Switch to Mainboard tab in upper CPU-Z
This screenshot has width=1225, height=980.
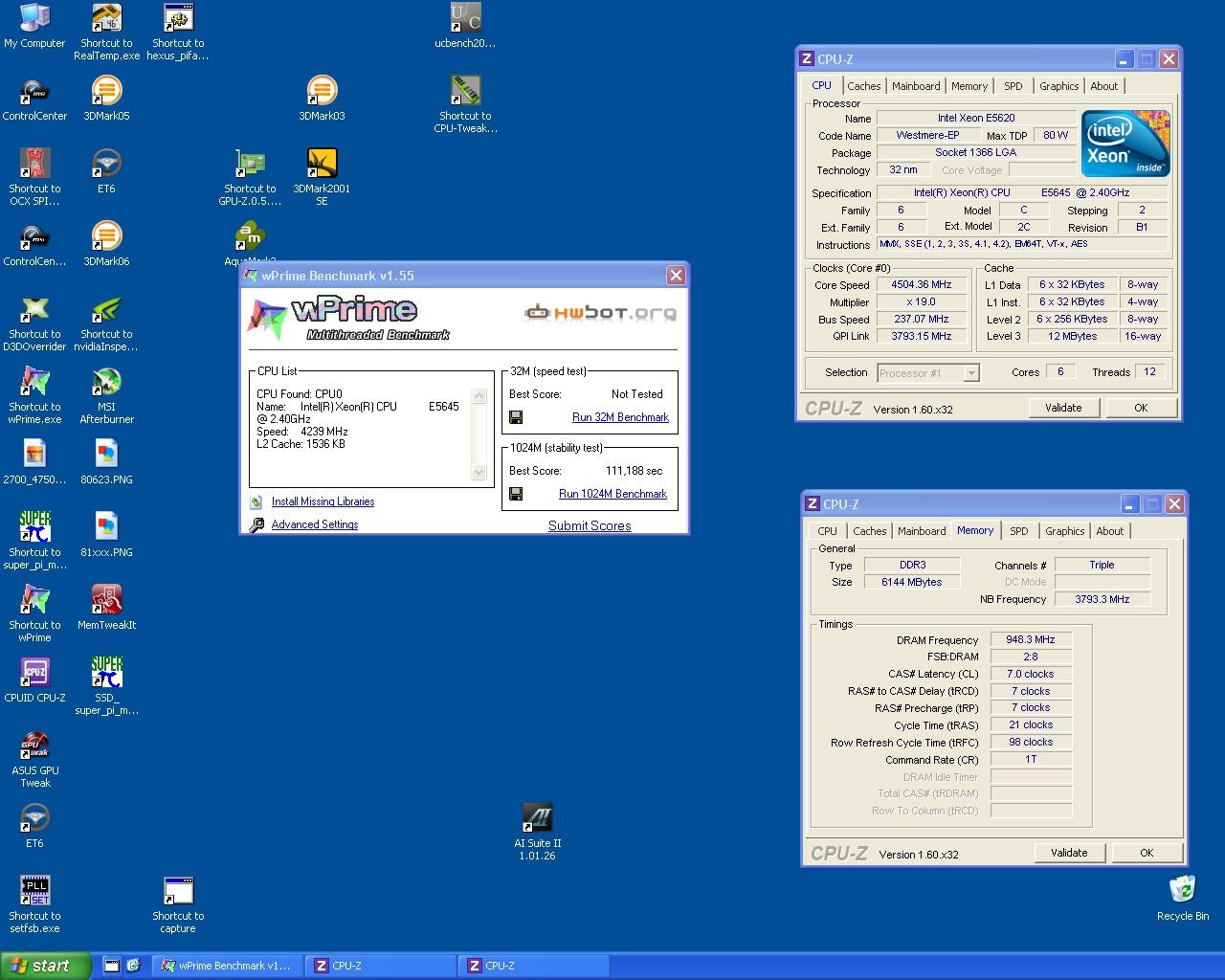(916, 86)
